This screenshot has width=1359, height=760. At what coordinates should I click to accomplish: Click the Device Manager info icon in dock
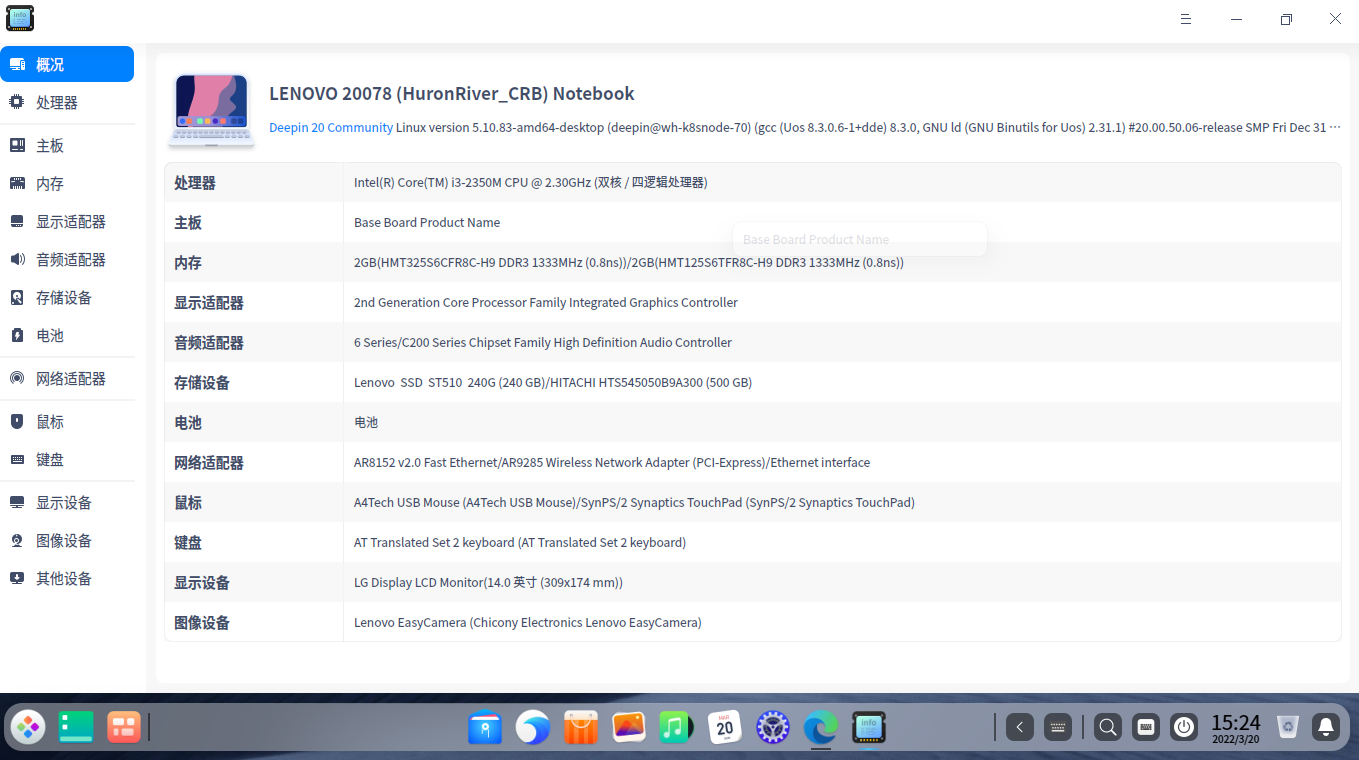(x=869, y=727)
